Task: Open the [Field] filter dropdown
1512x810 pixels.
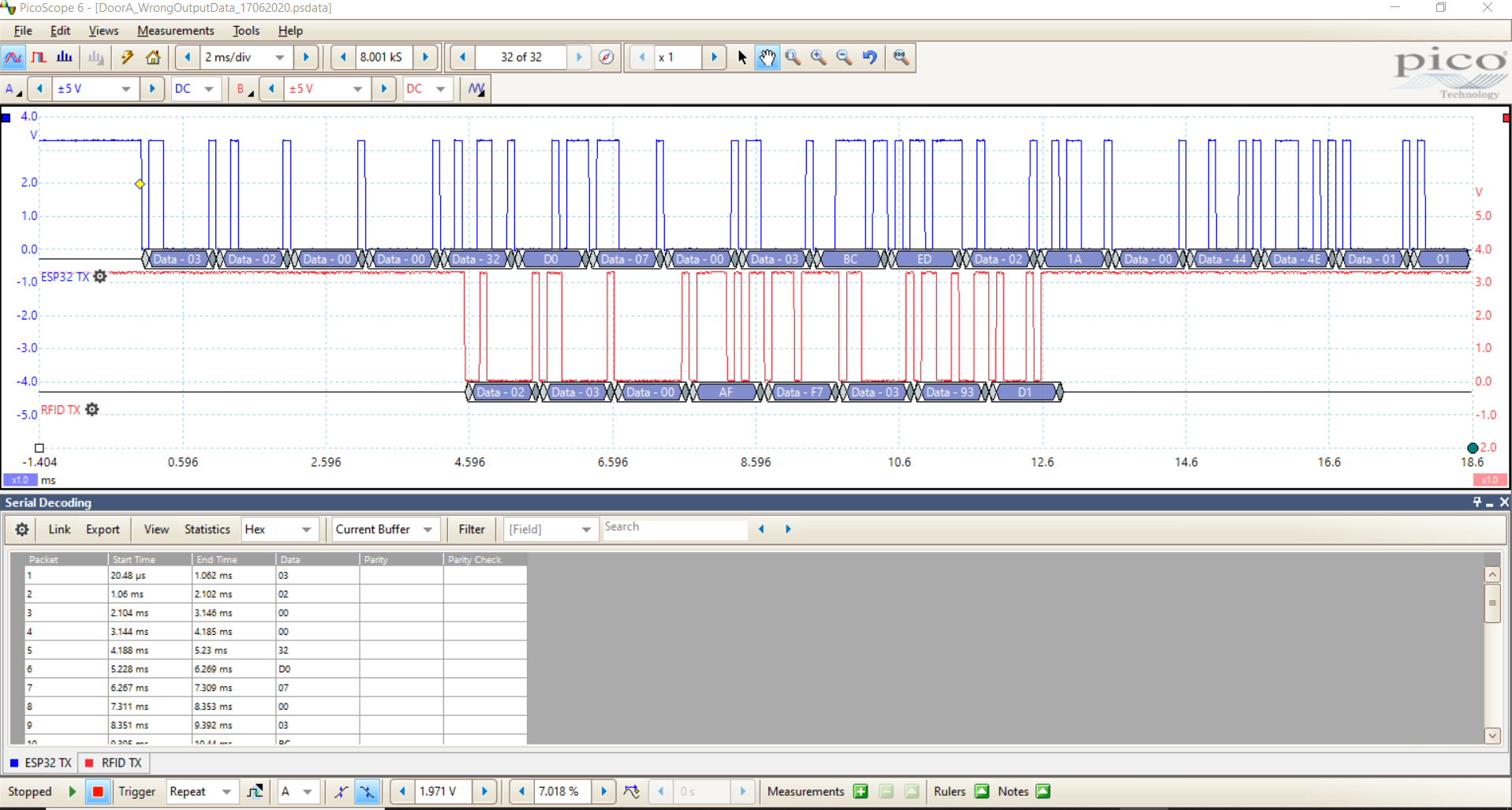Action: [x=550, y=529]
